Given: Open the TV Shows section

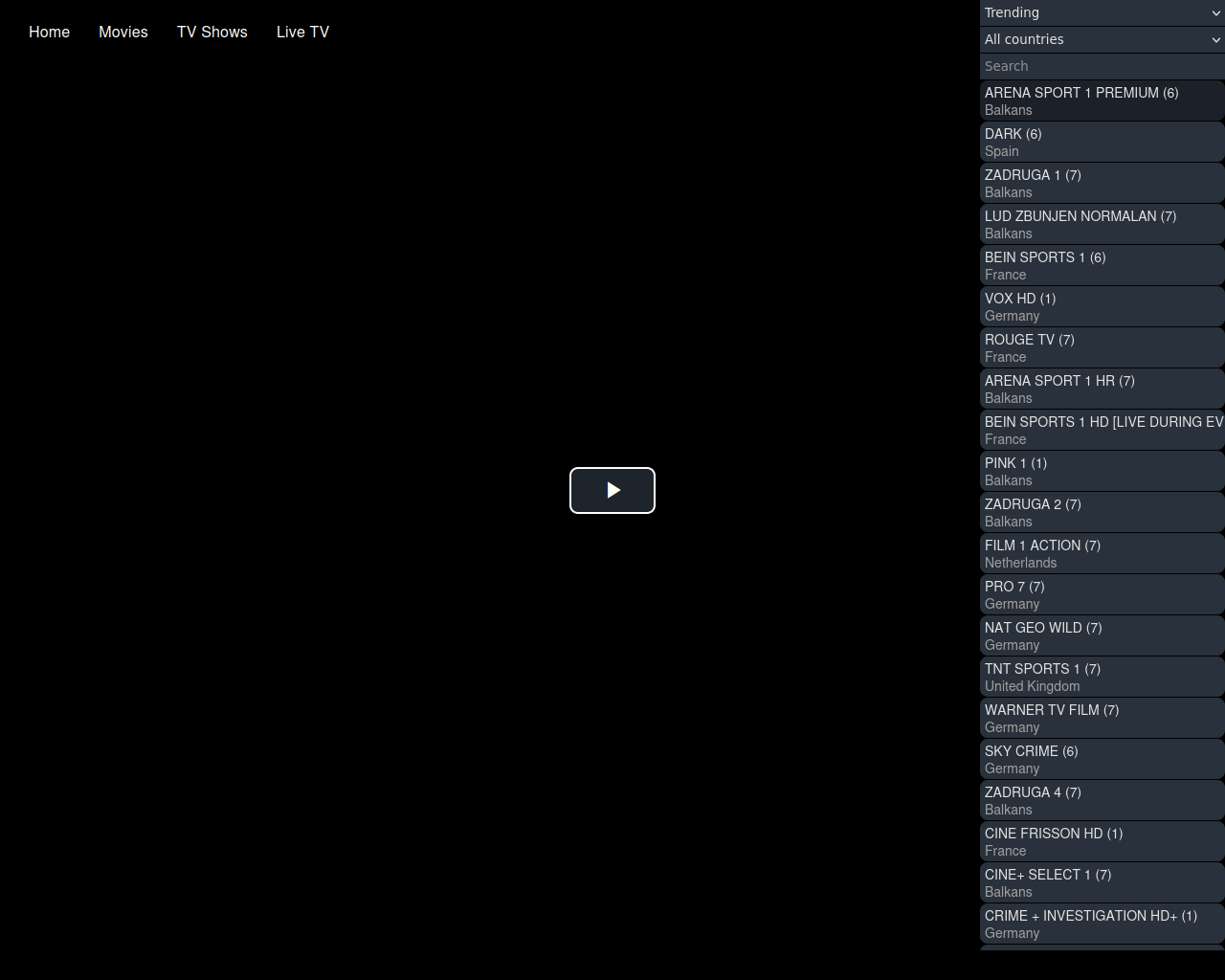Looking at the screenshot, I should coord(212,32).
